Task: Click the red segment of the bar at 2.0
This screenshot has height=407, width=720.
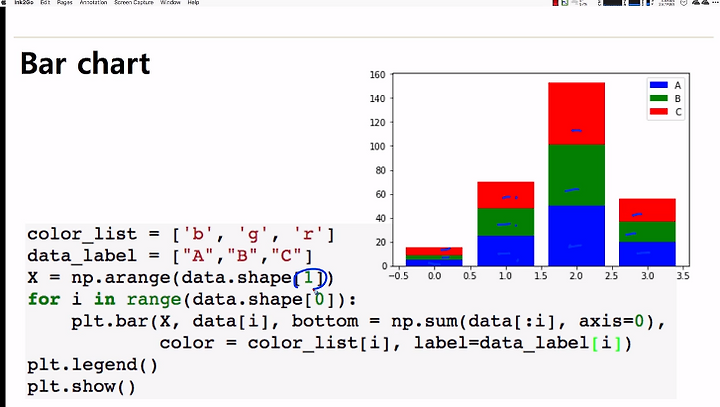Action: 576,113
